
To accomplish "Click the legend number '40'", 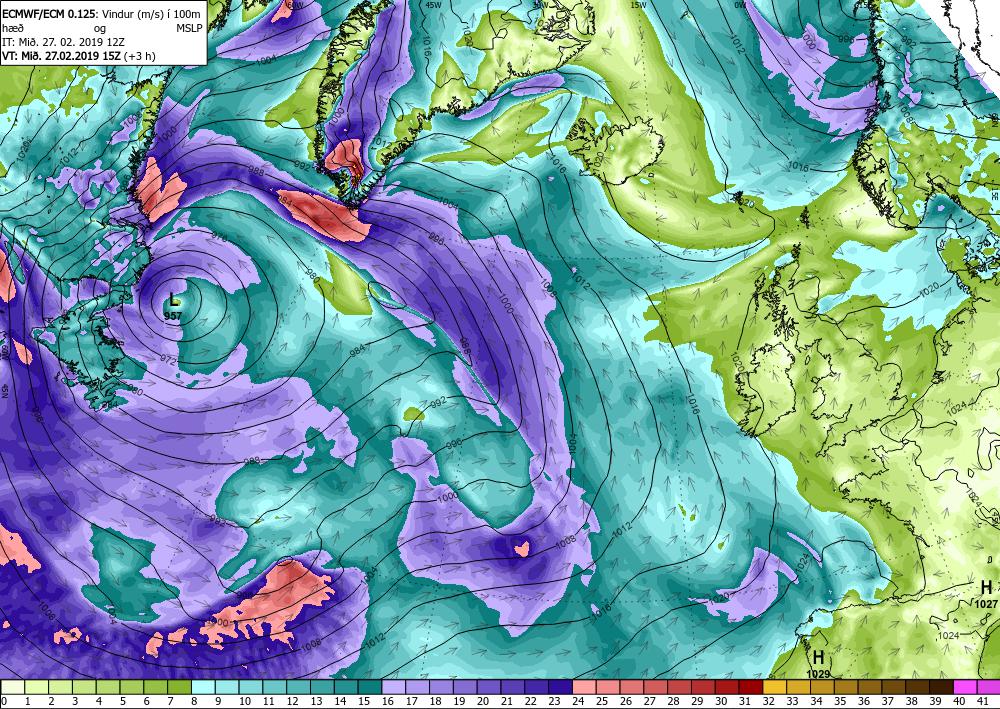I will point(959,701).
